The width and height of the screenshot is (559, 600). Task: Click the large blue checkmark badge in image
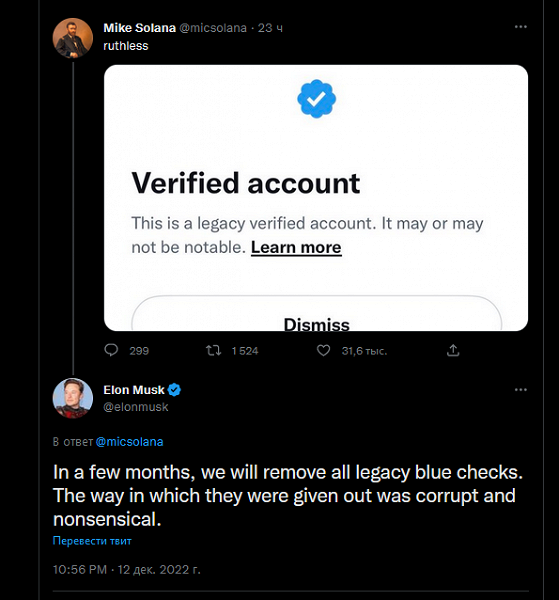pyautogui.click(x=316, y=98)
